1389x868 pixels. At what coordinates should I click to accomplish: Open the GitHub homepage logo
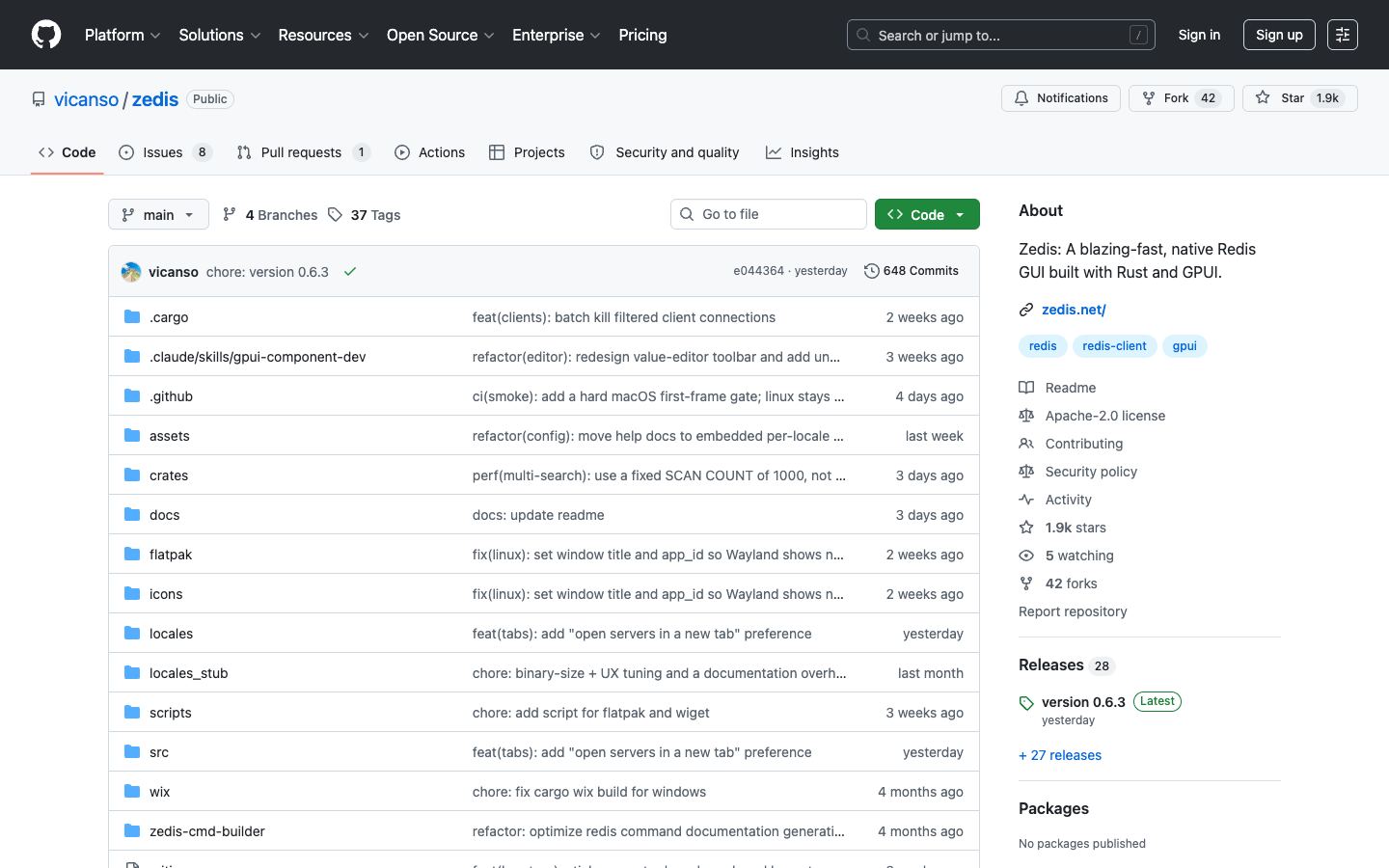click(x=46, y=35)
